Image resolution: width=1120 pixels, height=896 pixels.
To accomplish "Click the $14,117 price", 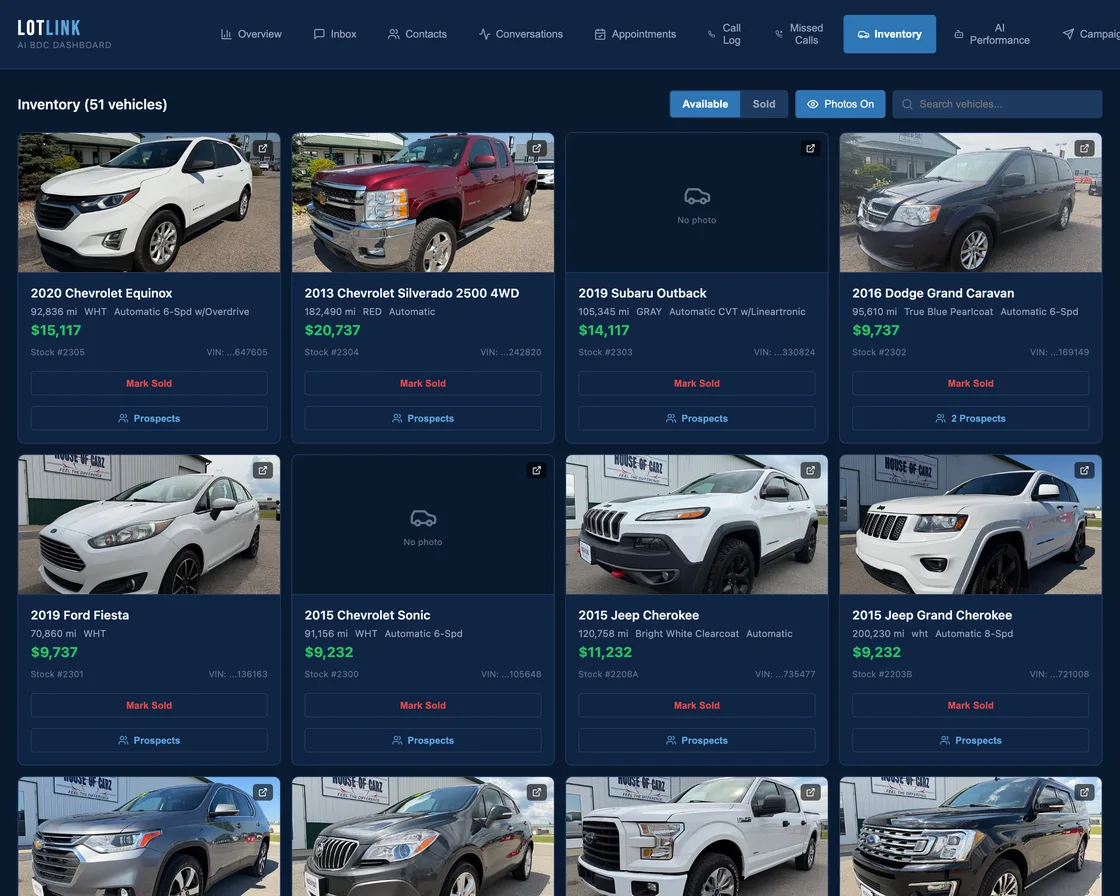I will tap(604, 330).
